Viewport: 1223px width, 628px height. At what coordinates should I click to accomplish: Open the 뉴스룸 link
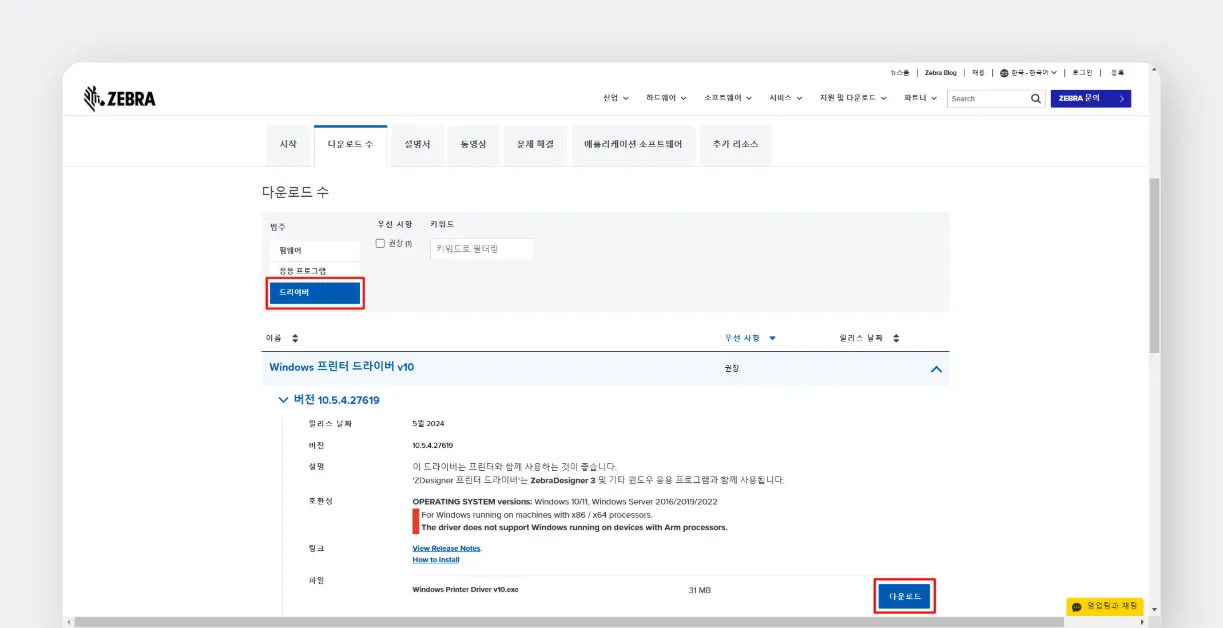pyautogui.click(x=900, y=72)
